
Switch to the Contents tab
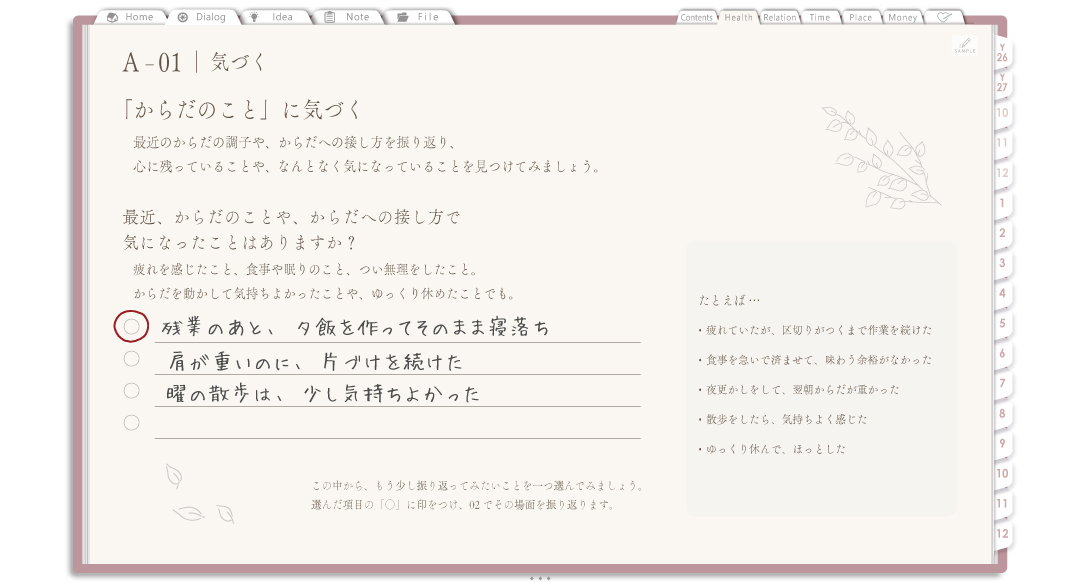tap(696, 17)
